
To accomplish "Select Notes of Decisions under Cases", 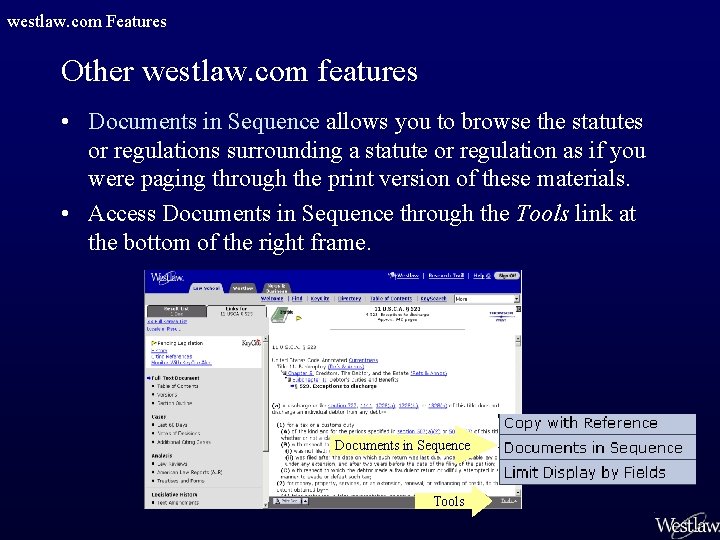I will (x=178, y=433).
